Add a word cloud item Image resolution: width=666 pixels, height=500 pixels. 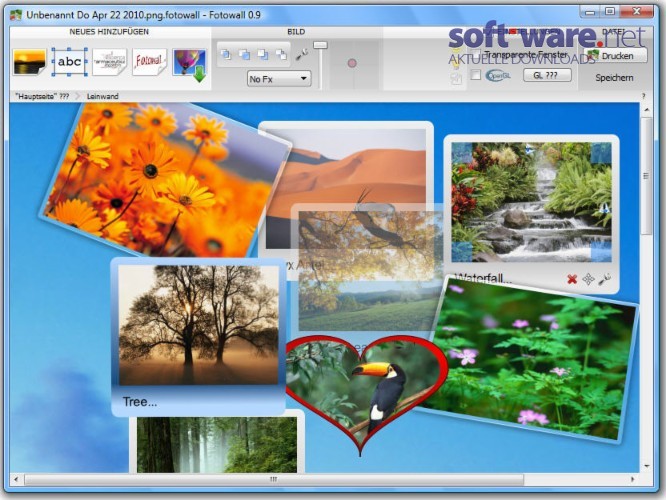110,62
